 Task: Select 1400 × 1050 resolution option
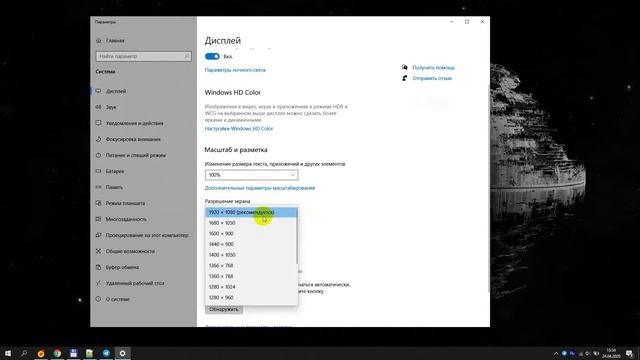(251, 255)
